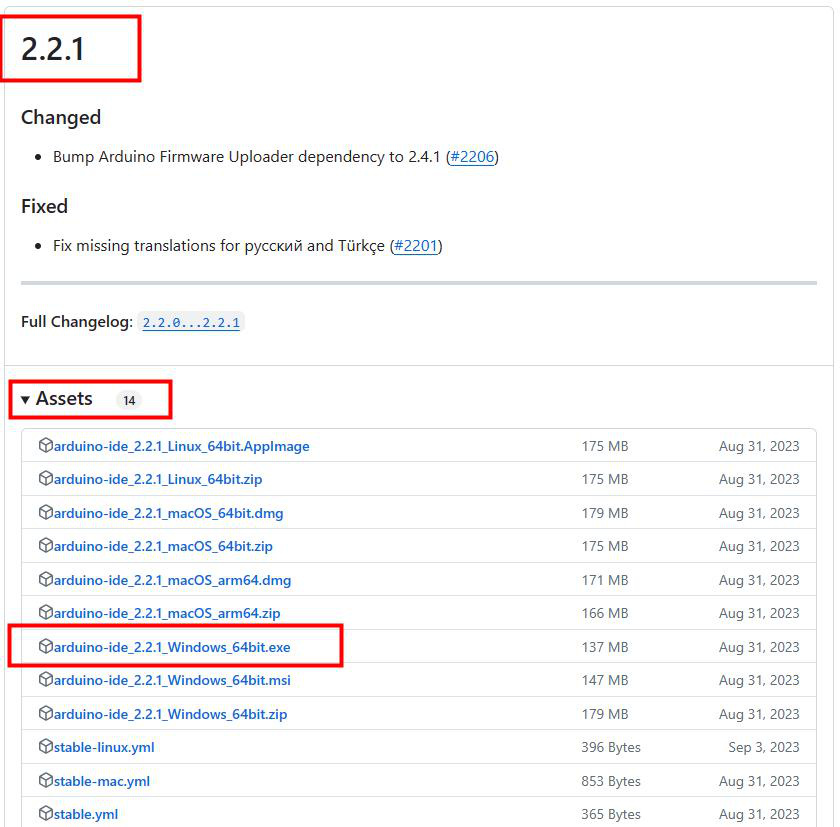Click package icon beside macOS_64bit.zip

pos(46,545)
